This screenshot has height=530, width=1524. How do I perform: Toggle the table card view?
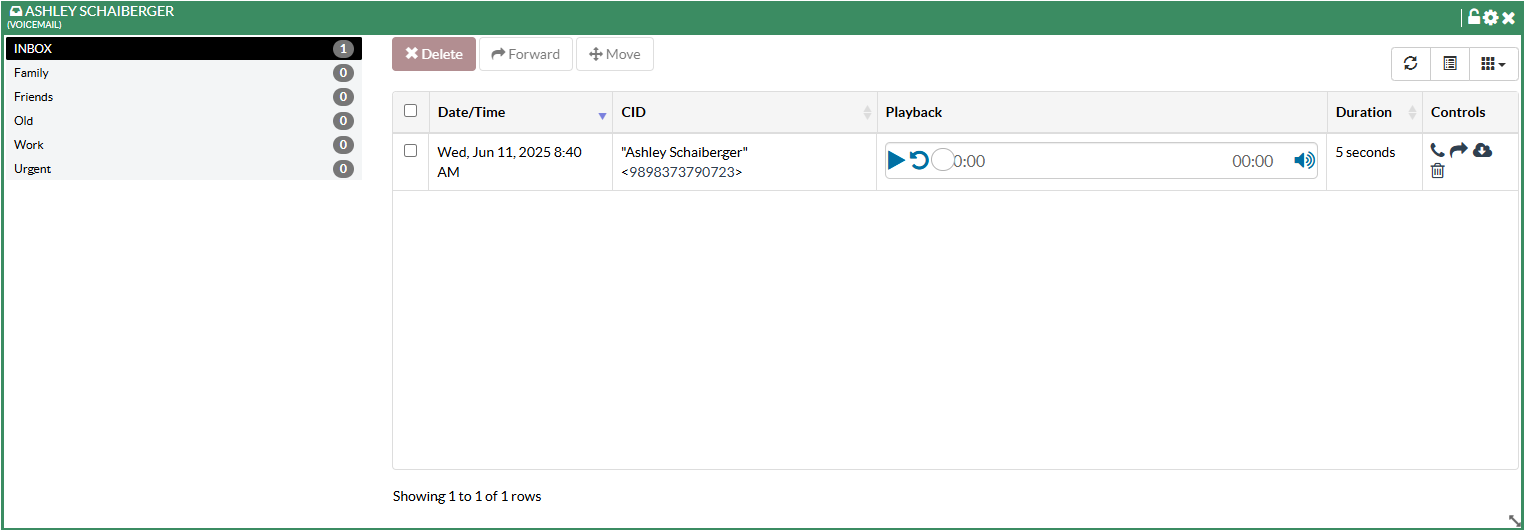click(1450, 63)
